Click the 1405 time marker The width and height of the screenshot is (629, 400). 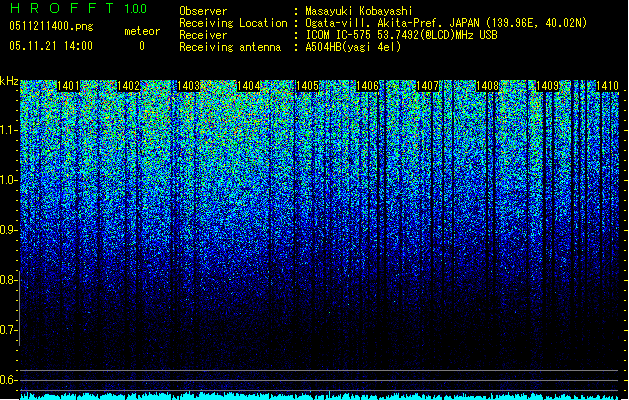point(308,86)
